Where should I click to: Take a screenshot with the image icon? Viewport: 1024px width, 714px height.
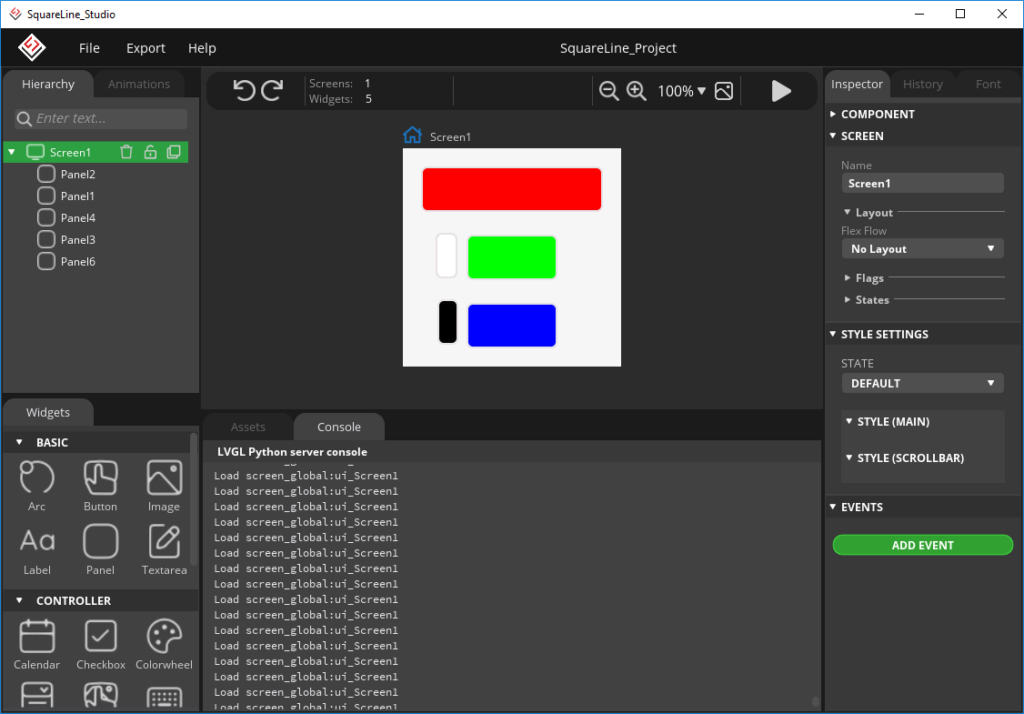point(722,90)
